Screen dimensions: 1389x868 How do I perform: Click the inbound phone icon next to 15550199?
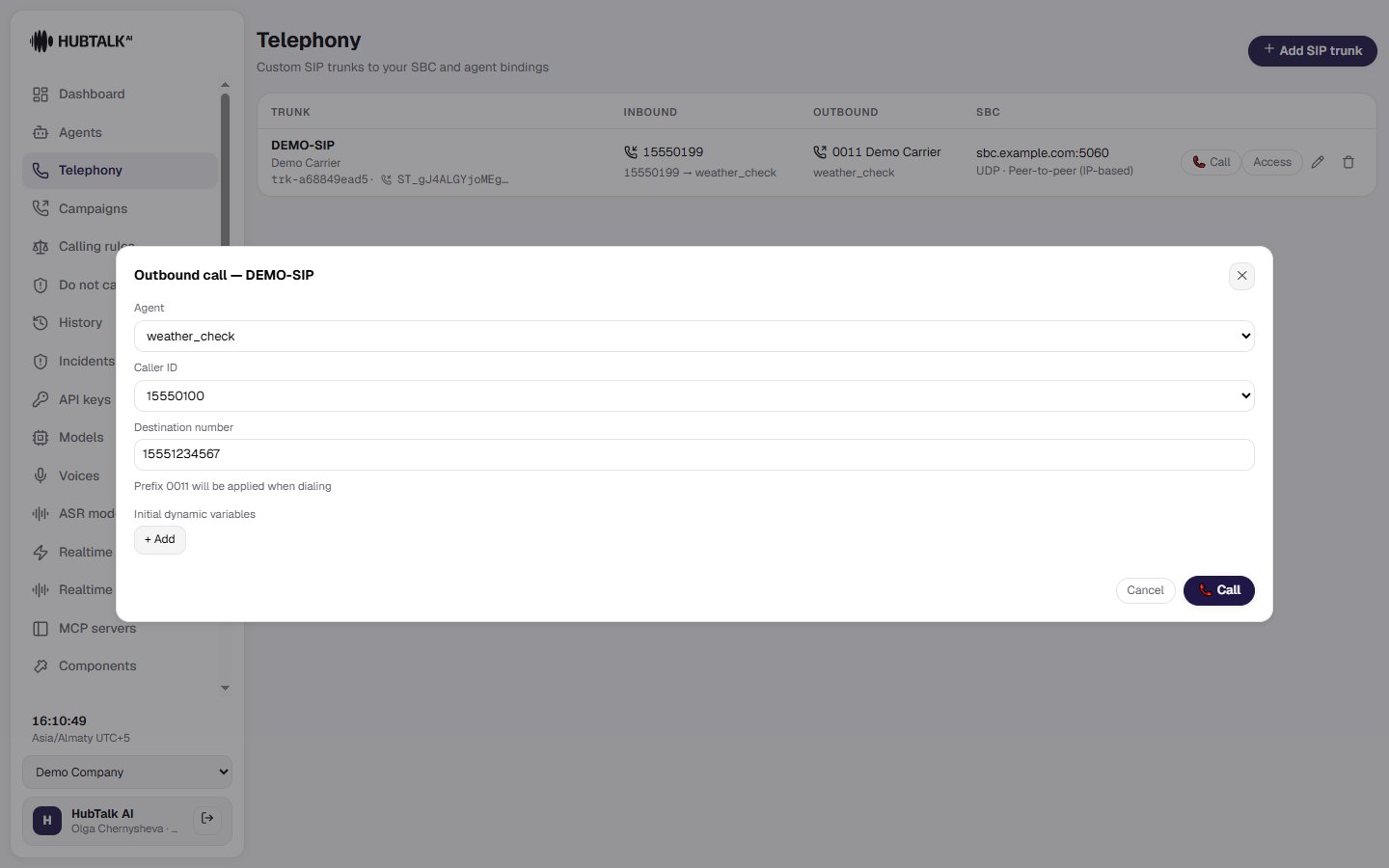click(x=631, y=152)
